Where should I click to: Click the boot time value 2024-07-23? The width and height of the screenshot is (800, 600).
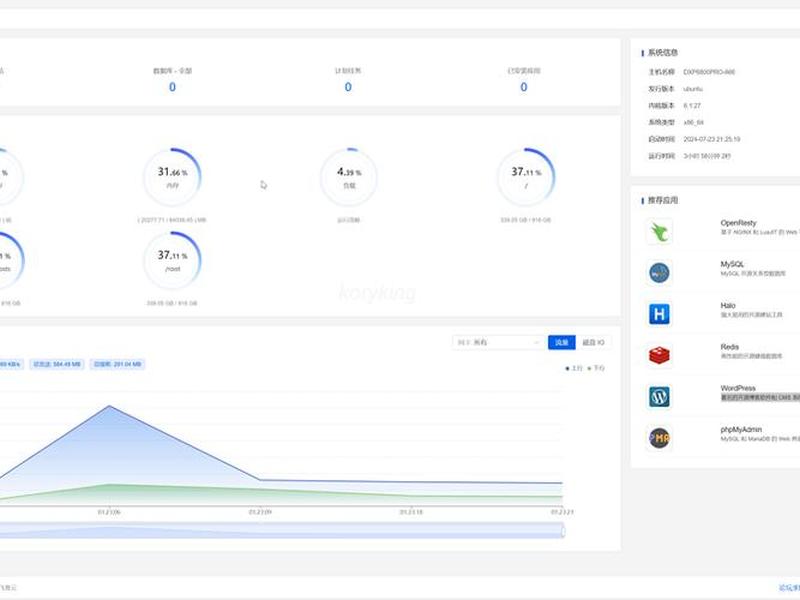click(712, 139)
